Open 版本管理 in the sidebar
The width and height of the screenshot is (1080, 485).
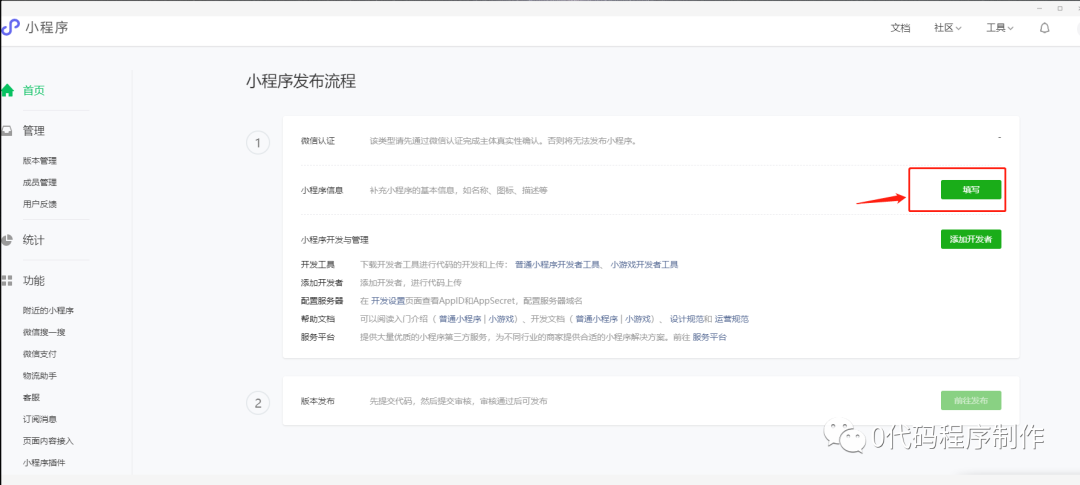click(x=39, y=161)
